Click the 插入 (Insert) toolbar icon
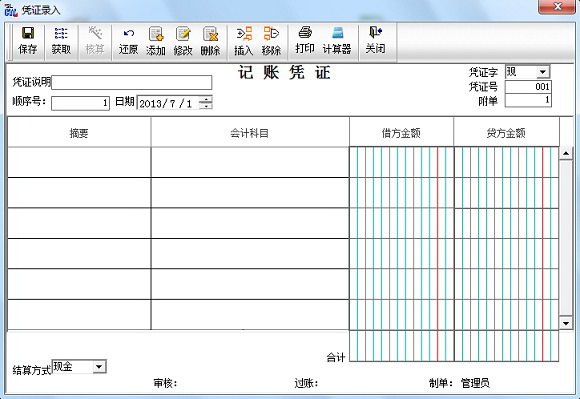The image size is (580, 399). point(243,41)
